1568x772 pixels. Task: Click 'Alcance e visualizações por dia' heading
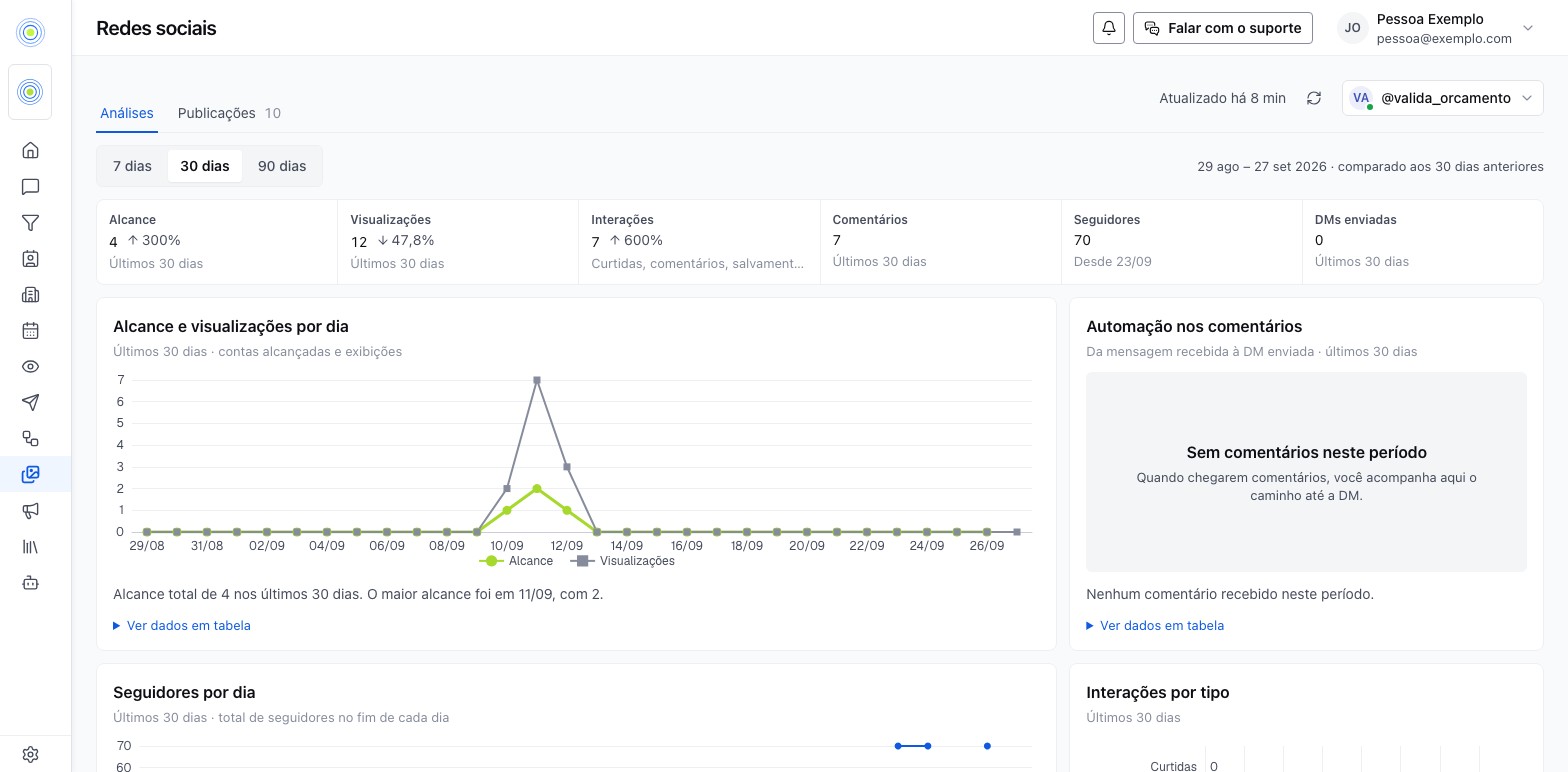pyautogui.click(x=231, y=326)
